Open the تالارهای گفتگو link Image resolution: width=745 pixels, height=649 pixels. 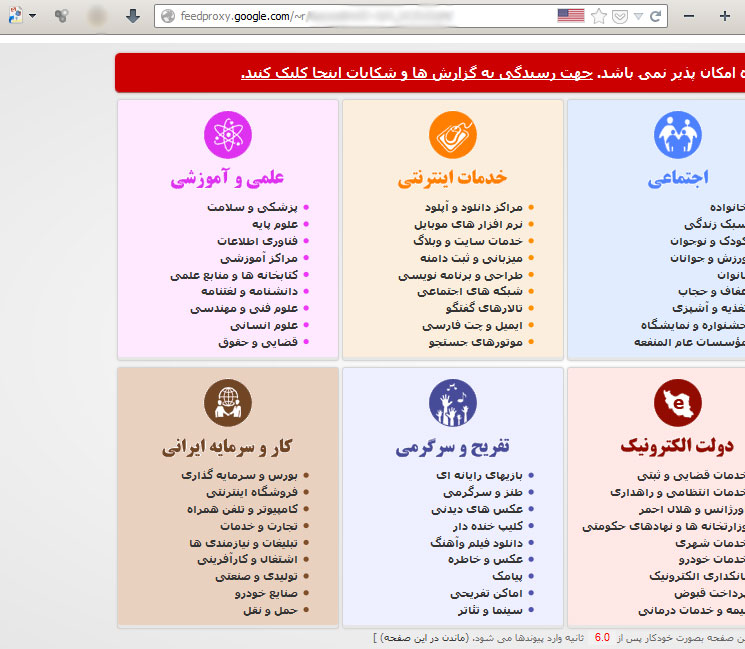[484, 308]
